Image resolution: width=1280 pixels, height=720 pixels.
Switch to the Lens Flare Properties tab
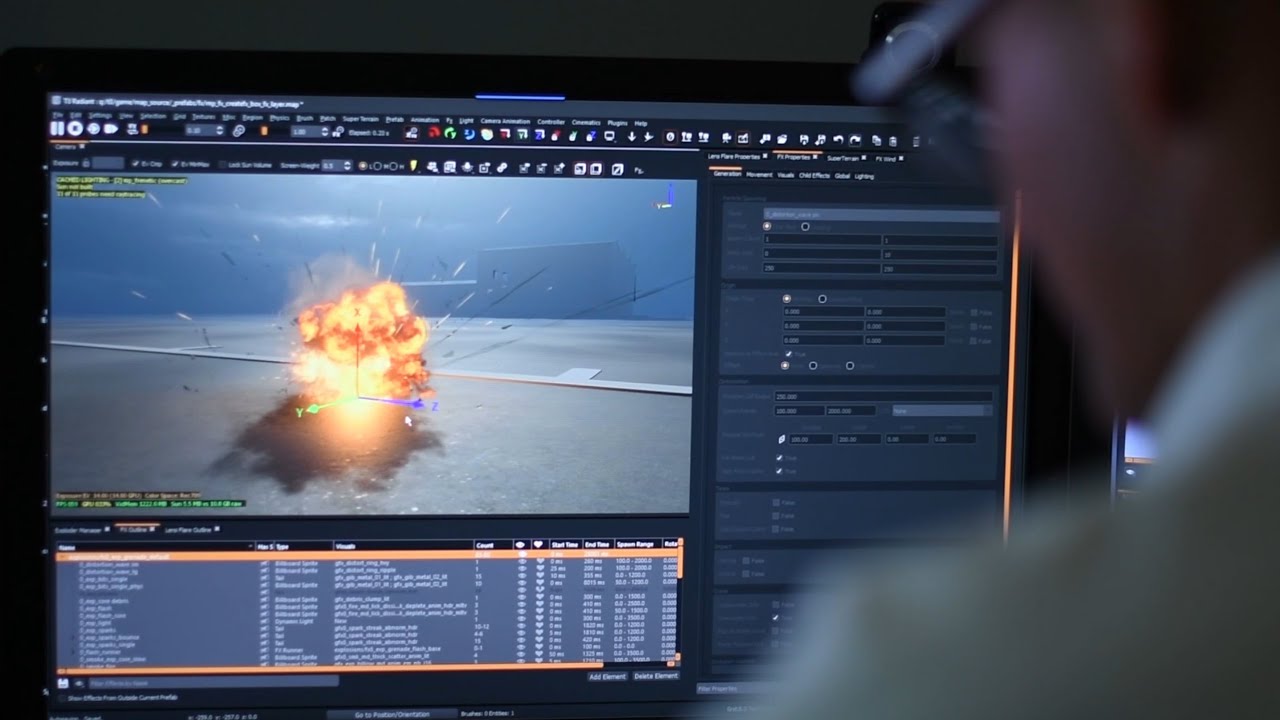(734, 157)
